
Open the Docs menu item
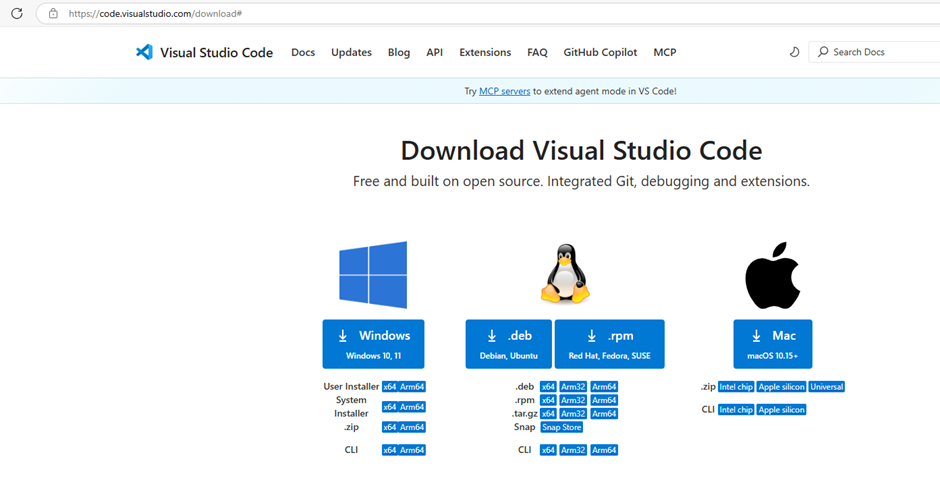pos(303,52)
